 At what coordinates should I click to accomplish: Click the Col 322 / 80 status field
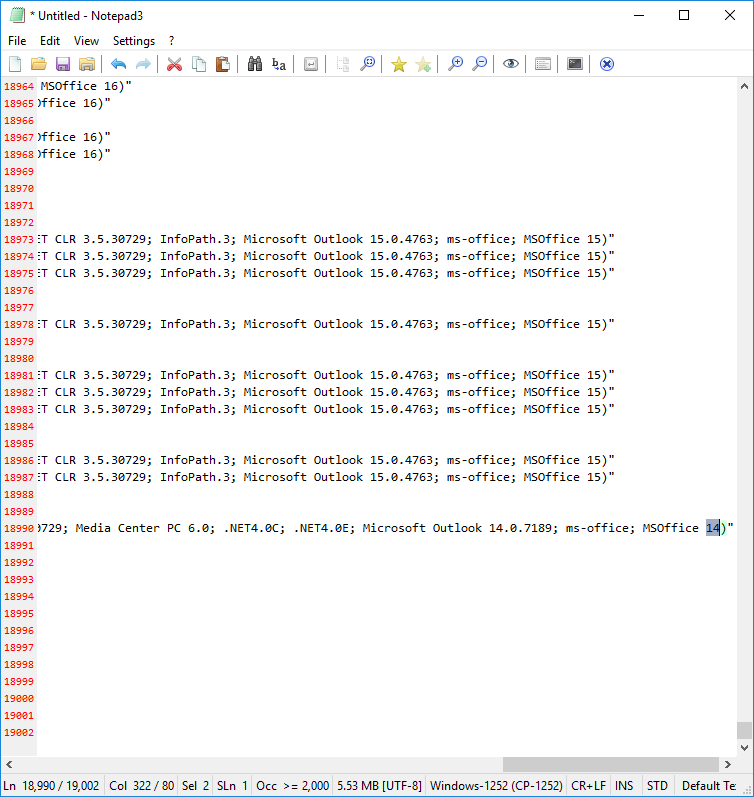click(141, 786)
